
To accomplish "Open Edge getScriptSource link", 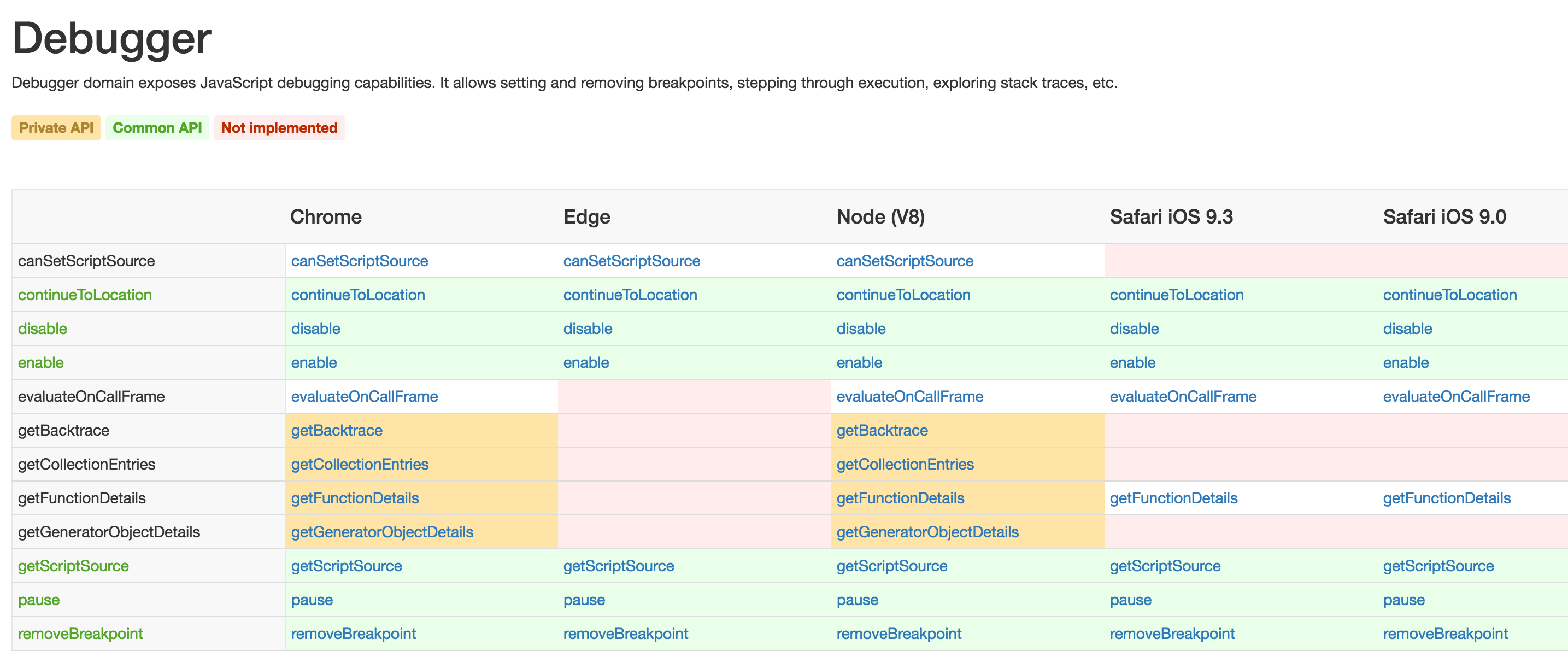I will point(619,566).
